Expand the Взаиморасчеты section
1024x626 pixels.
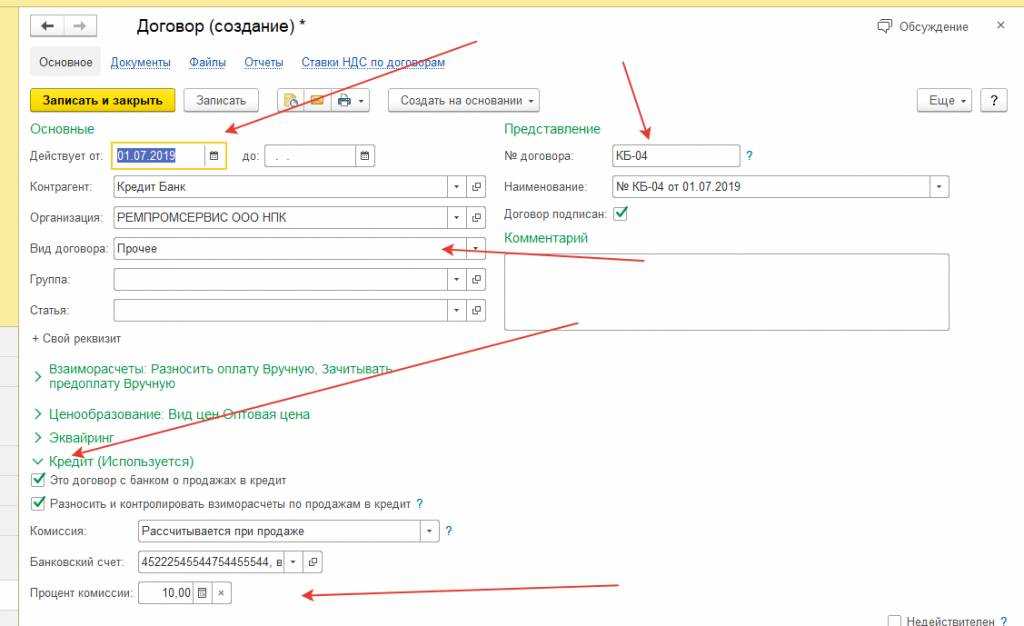[x=38, y=377]
